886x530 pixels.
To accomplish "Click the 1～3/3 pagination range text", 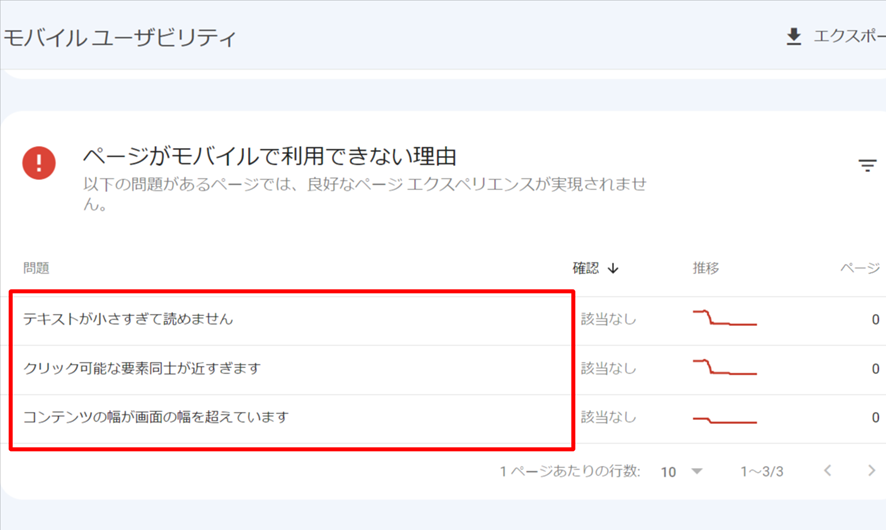I will (762, 471).
